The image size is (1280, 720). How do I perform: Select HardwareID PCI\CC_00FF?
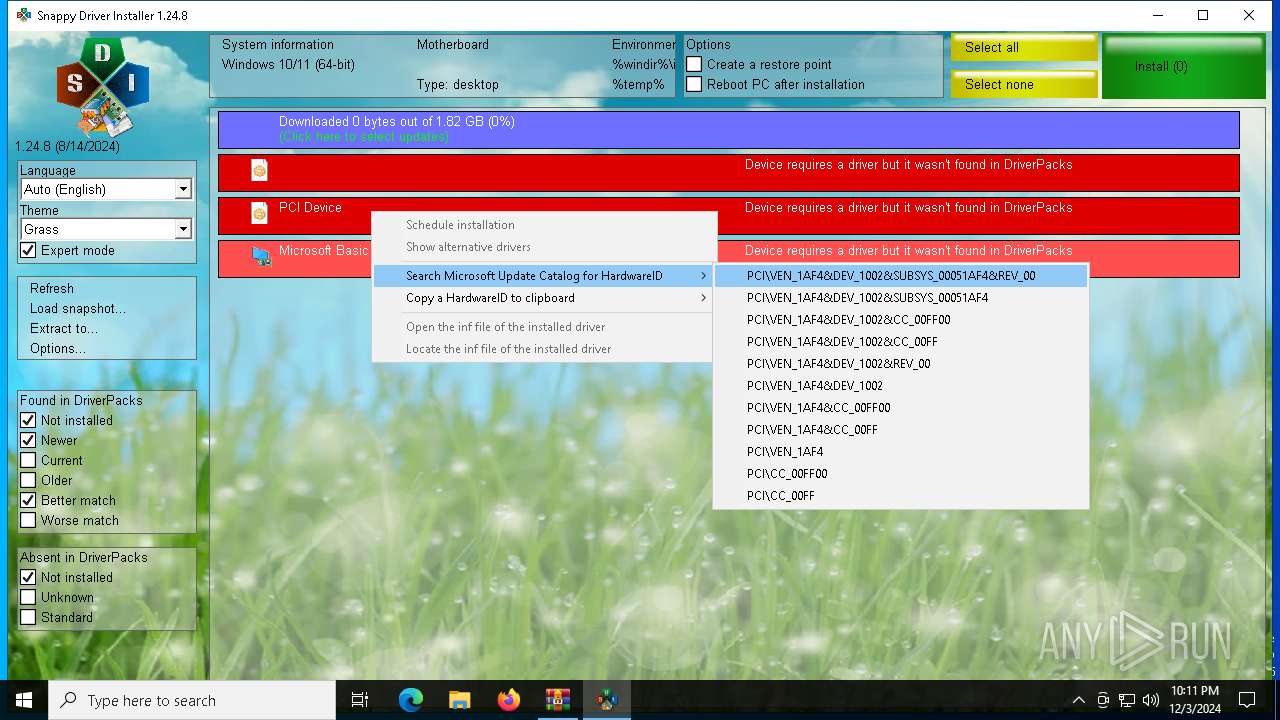click(901, 496)
